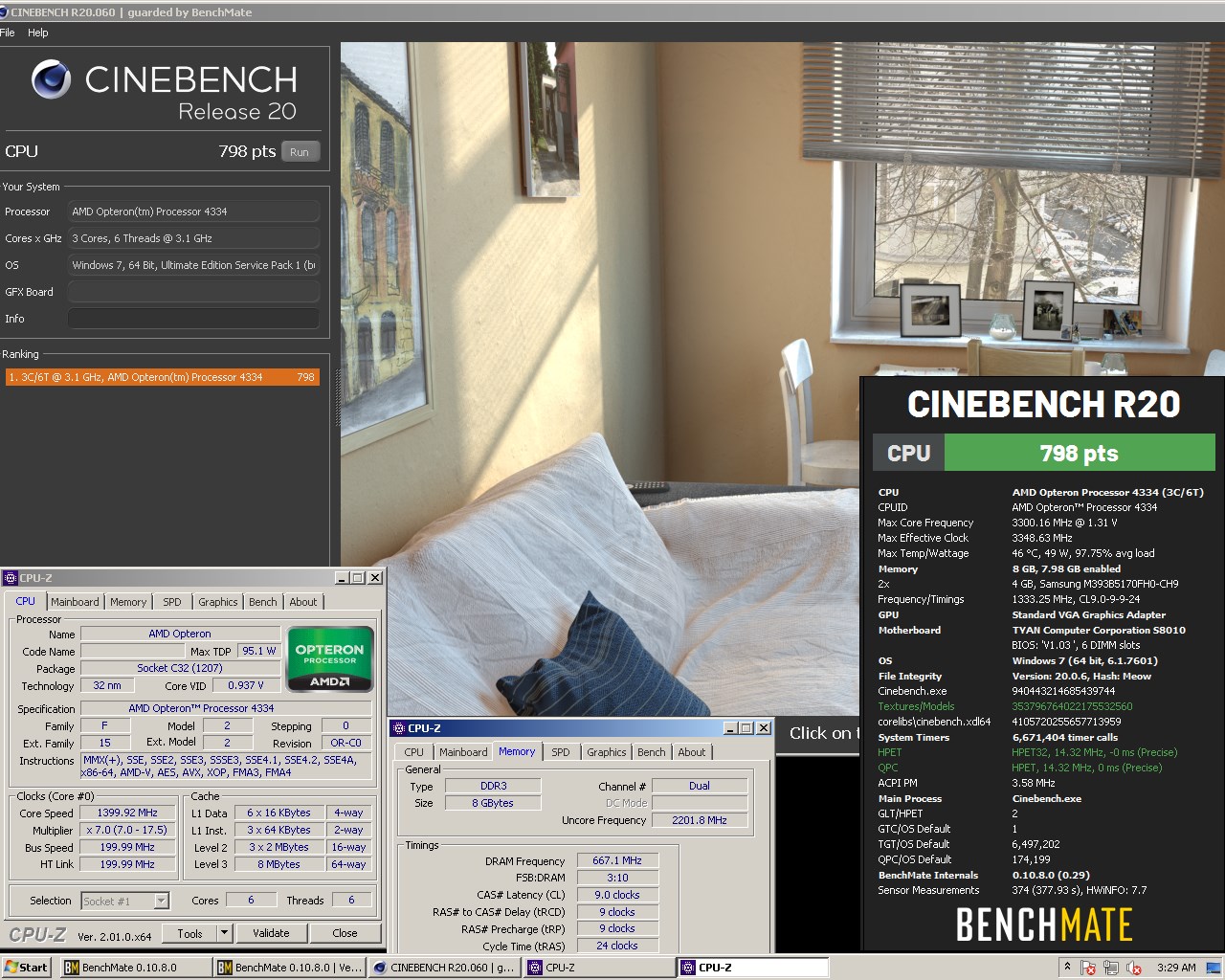This screenshot has width=1225, height=980.
Task: Click the Validate button in CPU-Z
Action: [271, 933]
